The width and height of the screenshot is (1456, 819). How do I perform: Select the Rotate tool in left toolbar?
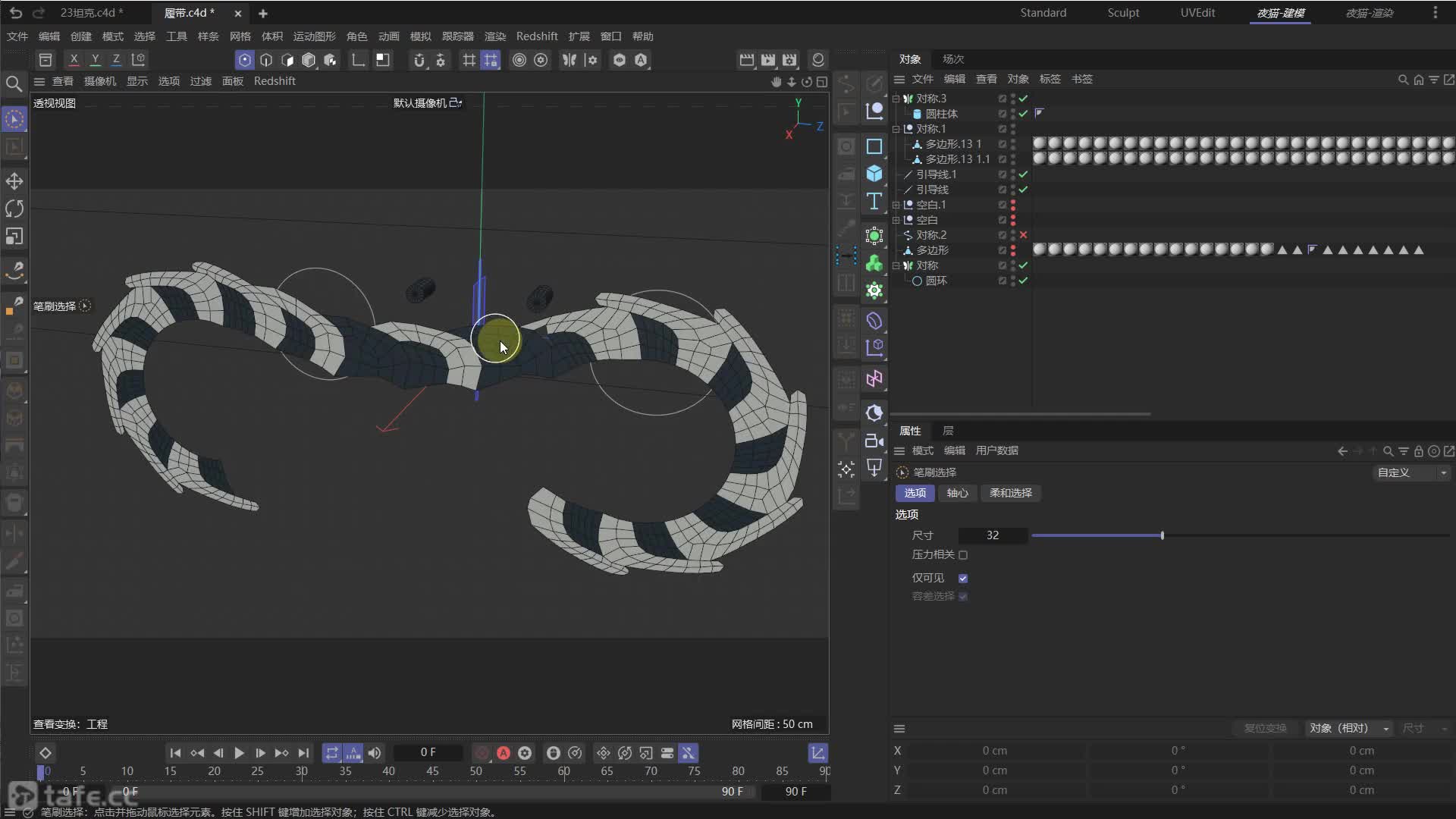point(14,209)
